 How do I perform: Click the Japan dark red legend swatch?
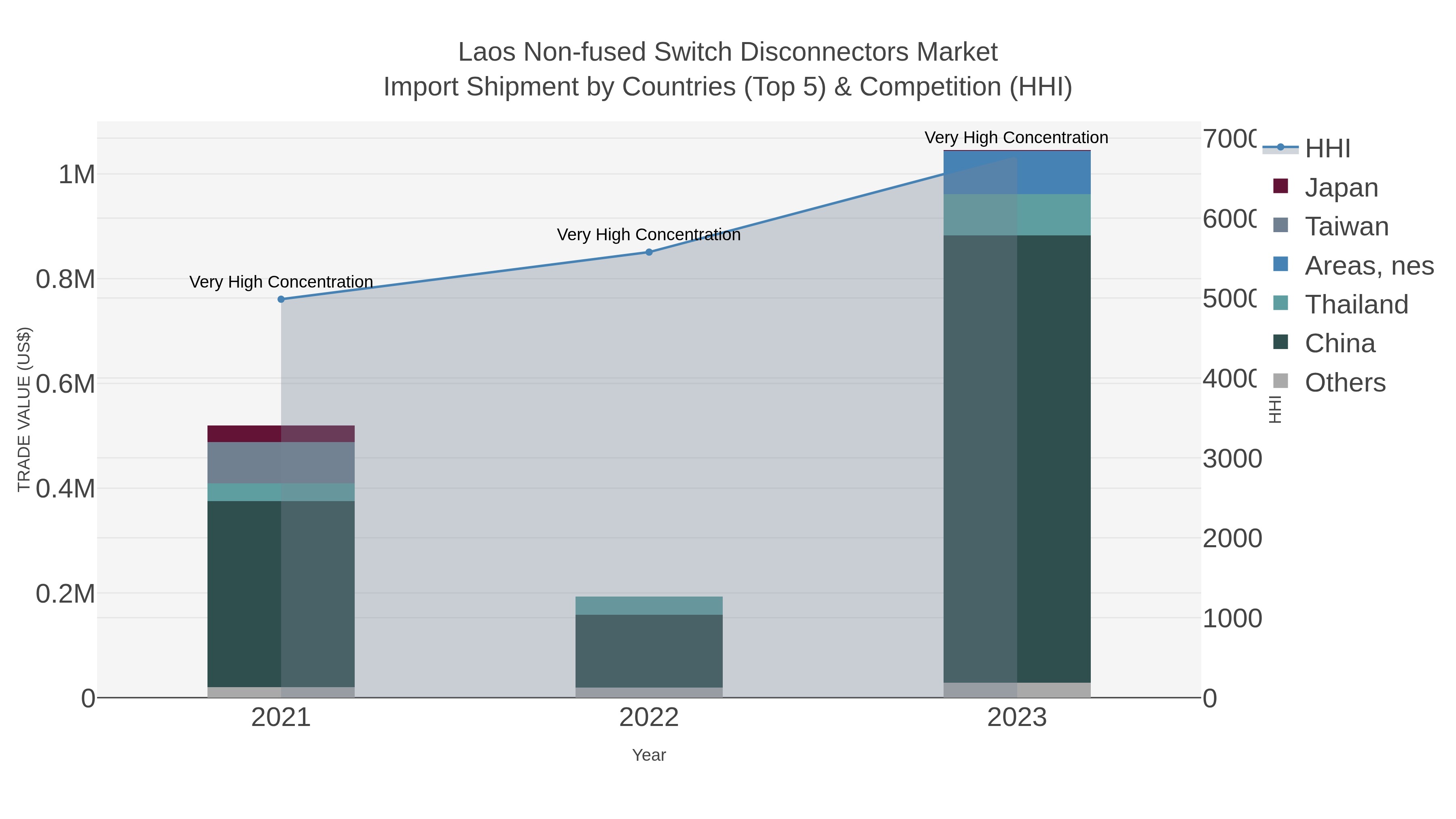[x=1280, y=186]
